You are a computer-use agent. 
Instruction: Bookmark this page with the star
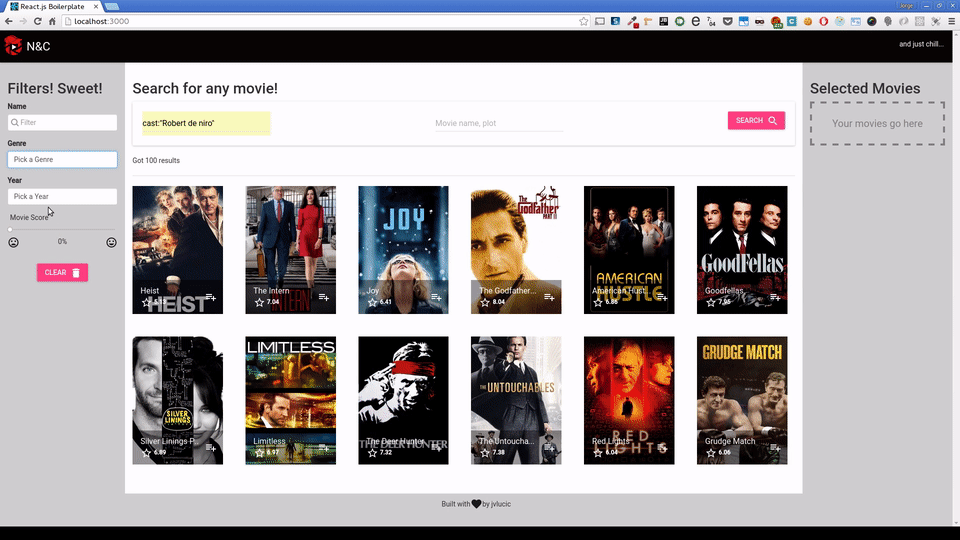click(583, 21)
